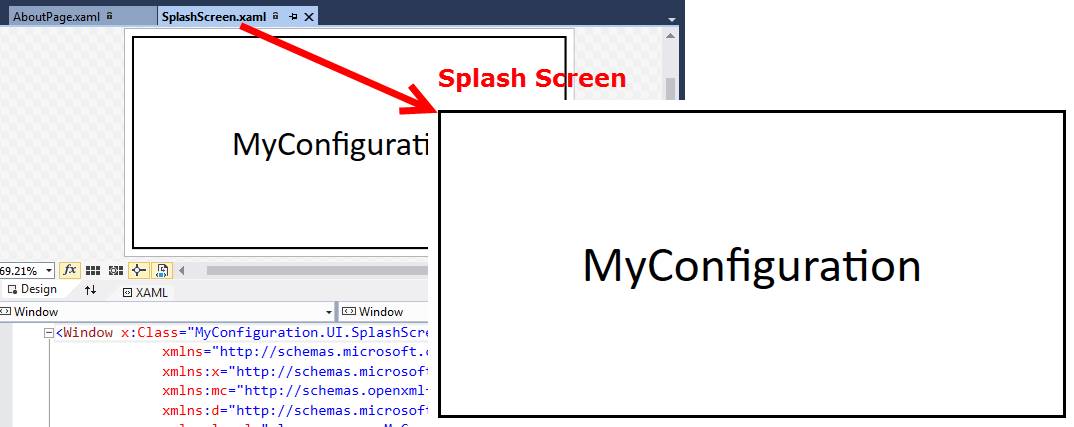This screenshot has height=427, width=1074.
Task: Toggle snapping to gridlines
Action: pos(116,271)
